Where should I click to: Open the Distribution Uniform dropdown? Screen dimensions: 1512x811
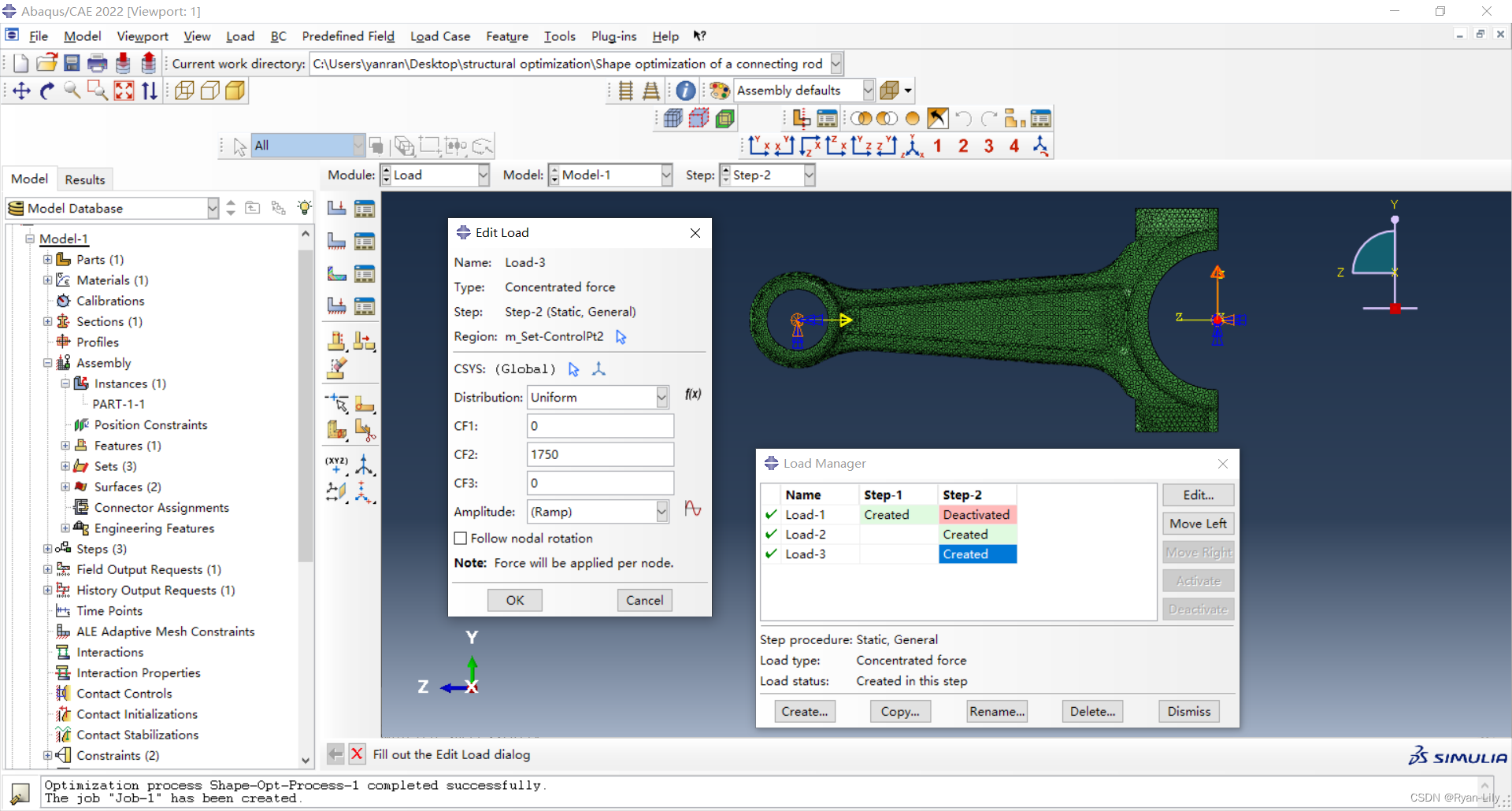(598, 398)
